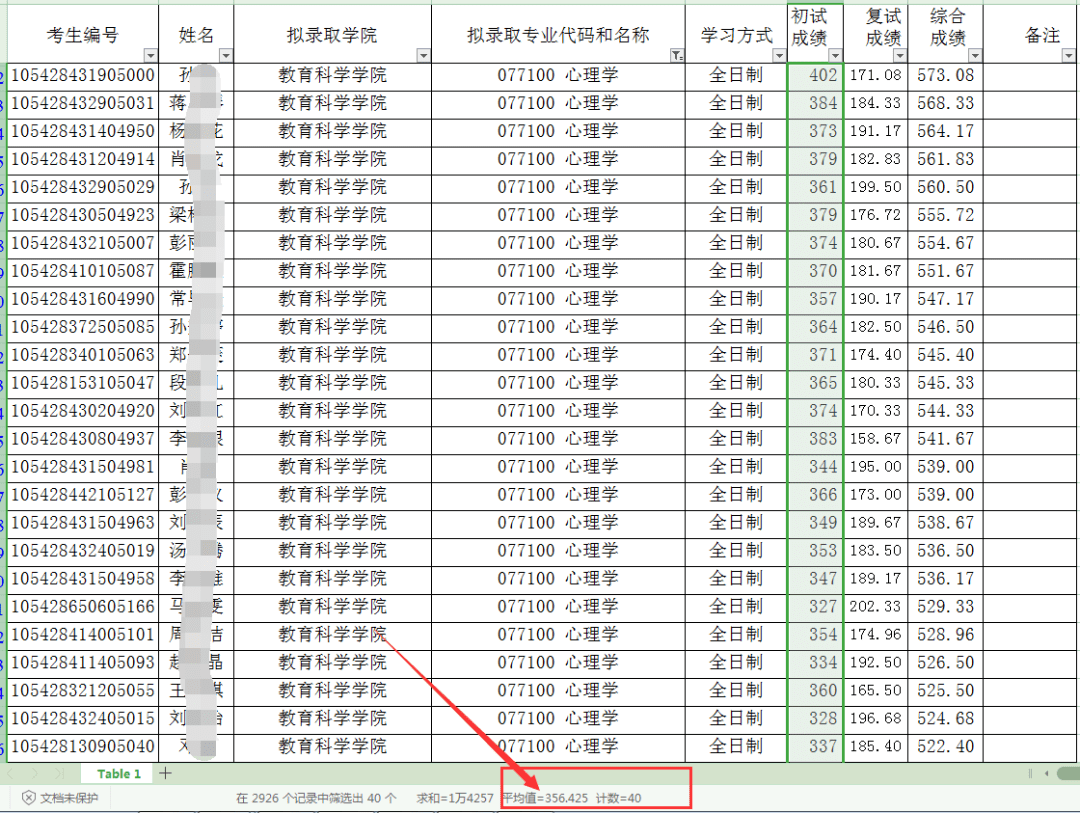
Task: Select 初试成绩 cell showing 337
Action: (816, 747)
